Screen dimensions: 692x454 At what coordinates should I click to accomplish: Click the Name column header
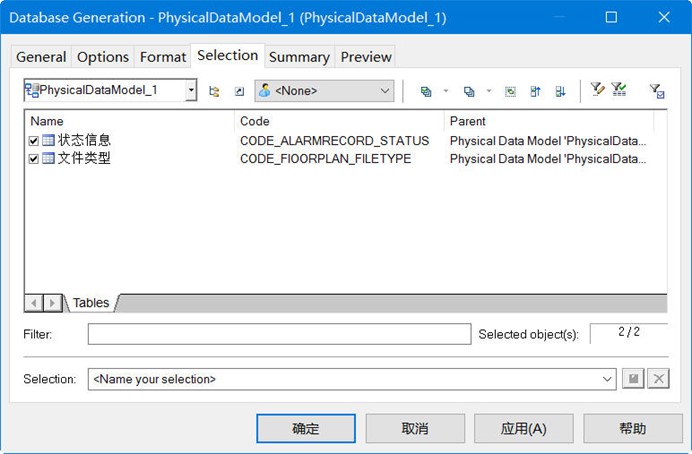130,121
